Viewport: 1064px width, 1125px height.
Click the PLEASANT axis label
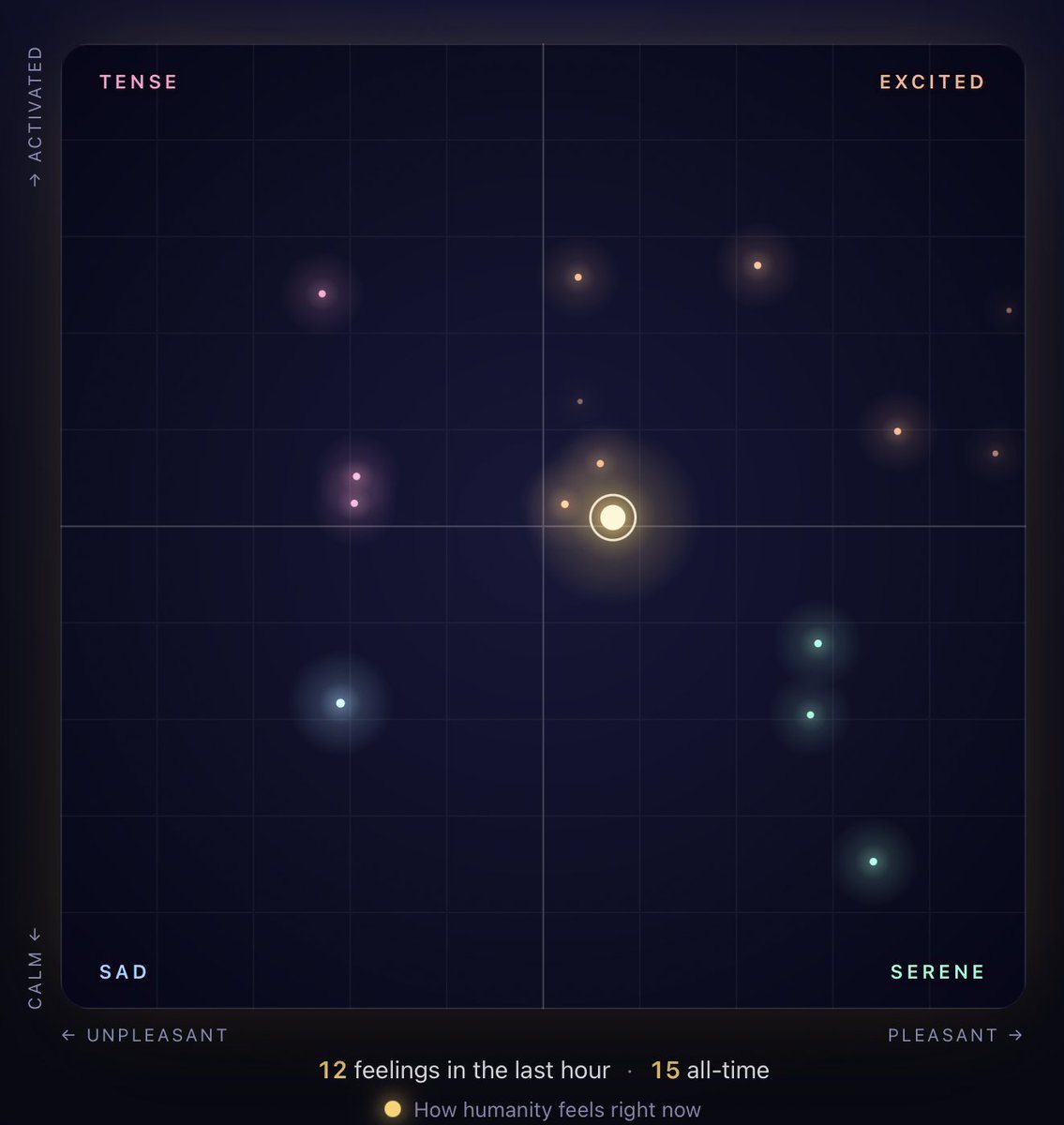tap(955, 1035)
